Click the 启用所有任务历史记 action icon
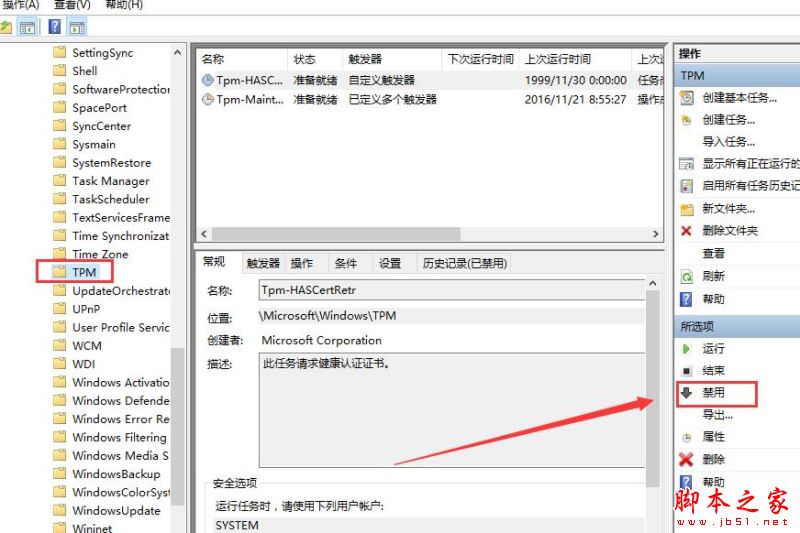The height and width of the screenshot is (533, 800). coord(687,186)
